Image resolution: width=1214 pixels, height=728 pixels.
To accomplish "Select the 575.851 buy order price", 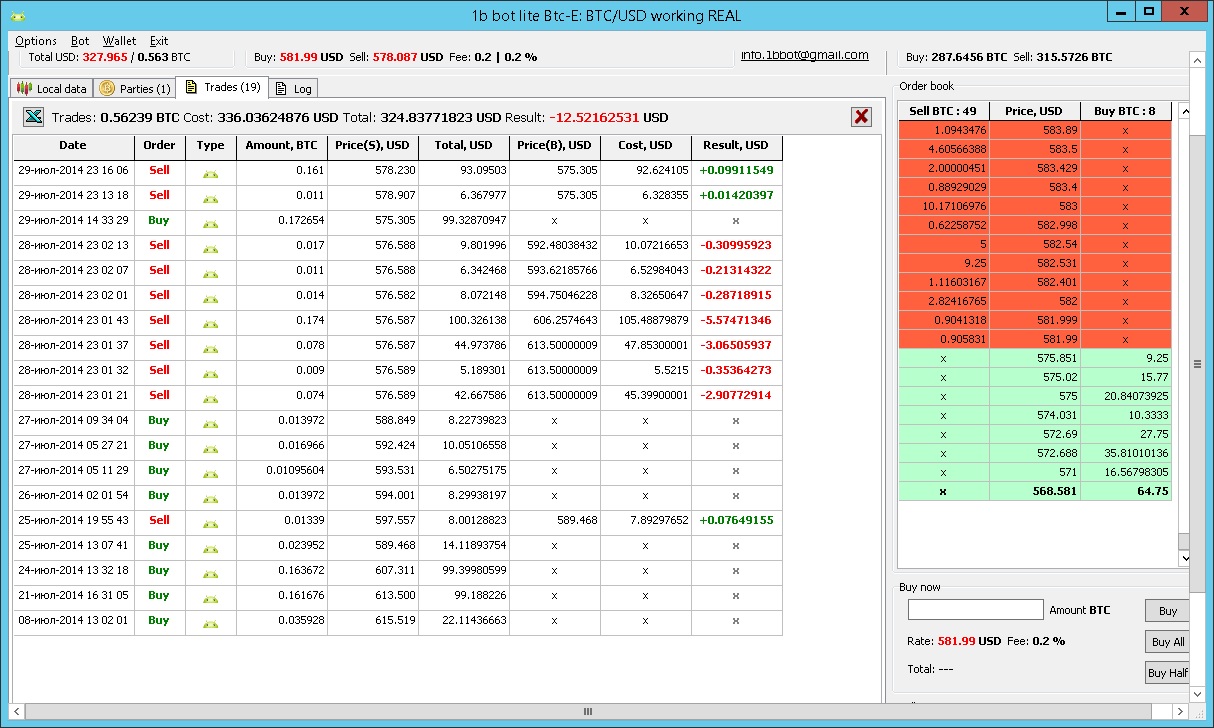I will coord(1035,358).
